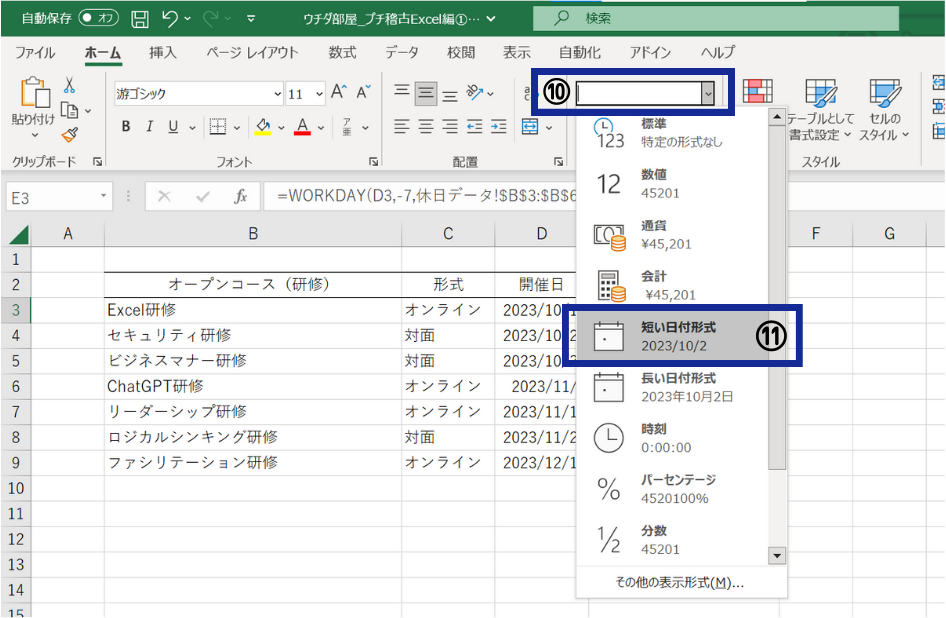Toggle the 自動保存 autosave switch

point(99,18)
